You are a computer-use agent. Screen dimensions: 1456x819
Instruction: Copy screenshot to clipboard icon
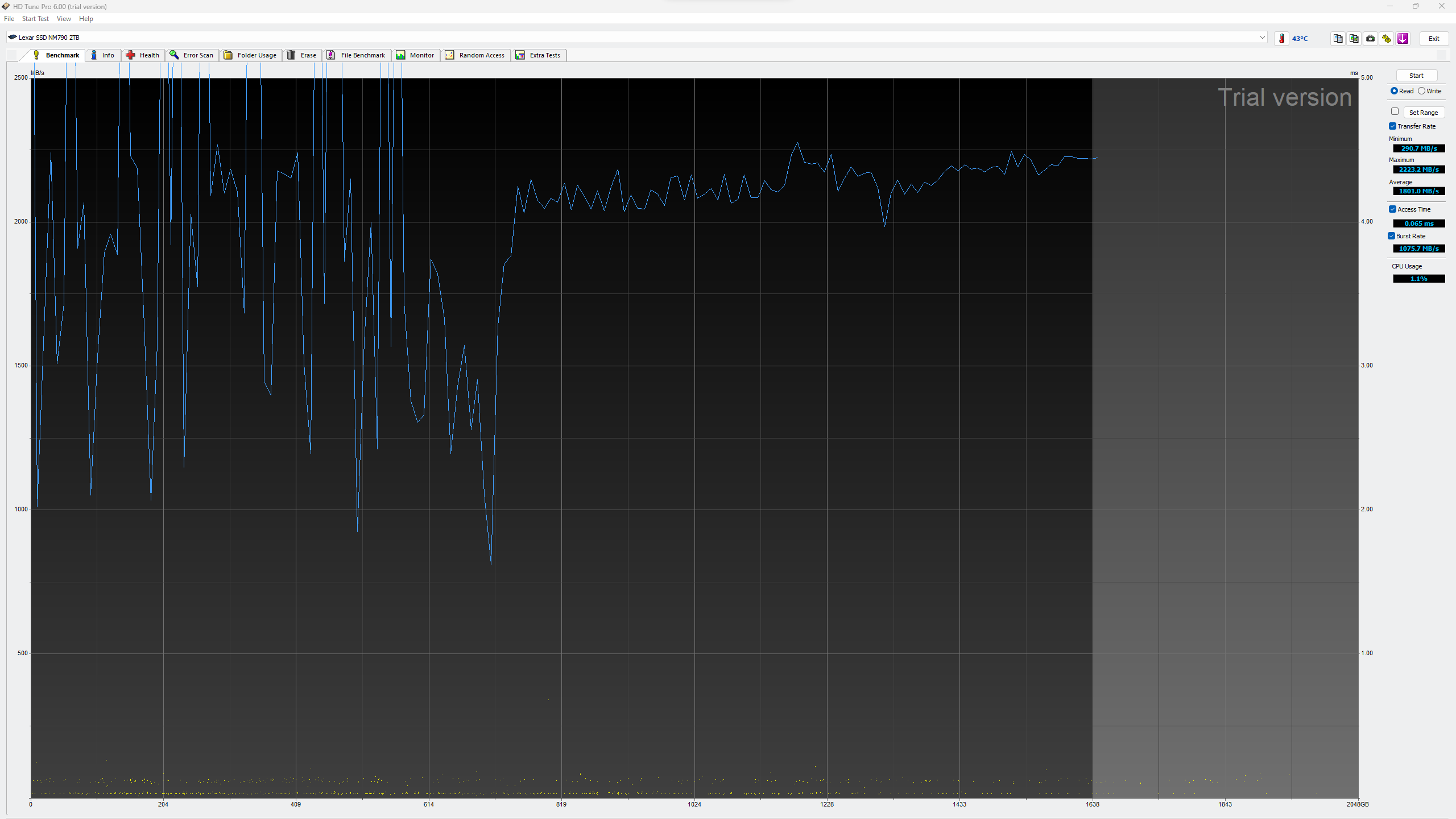click(1354, 38)
